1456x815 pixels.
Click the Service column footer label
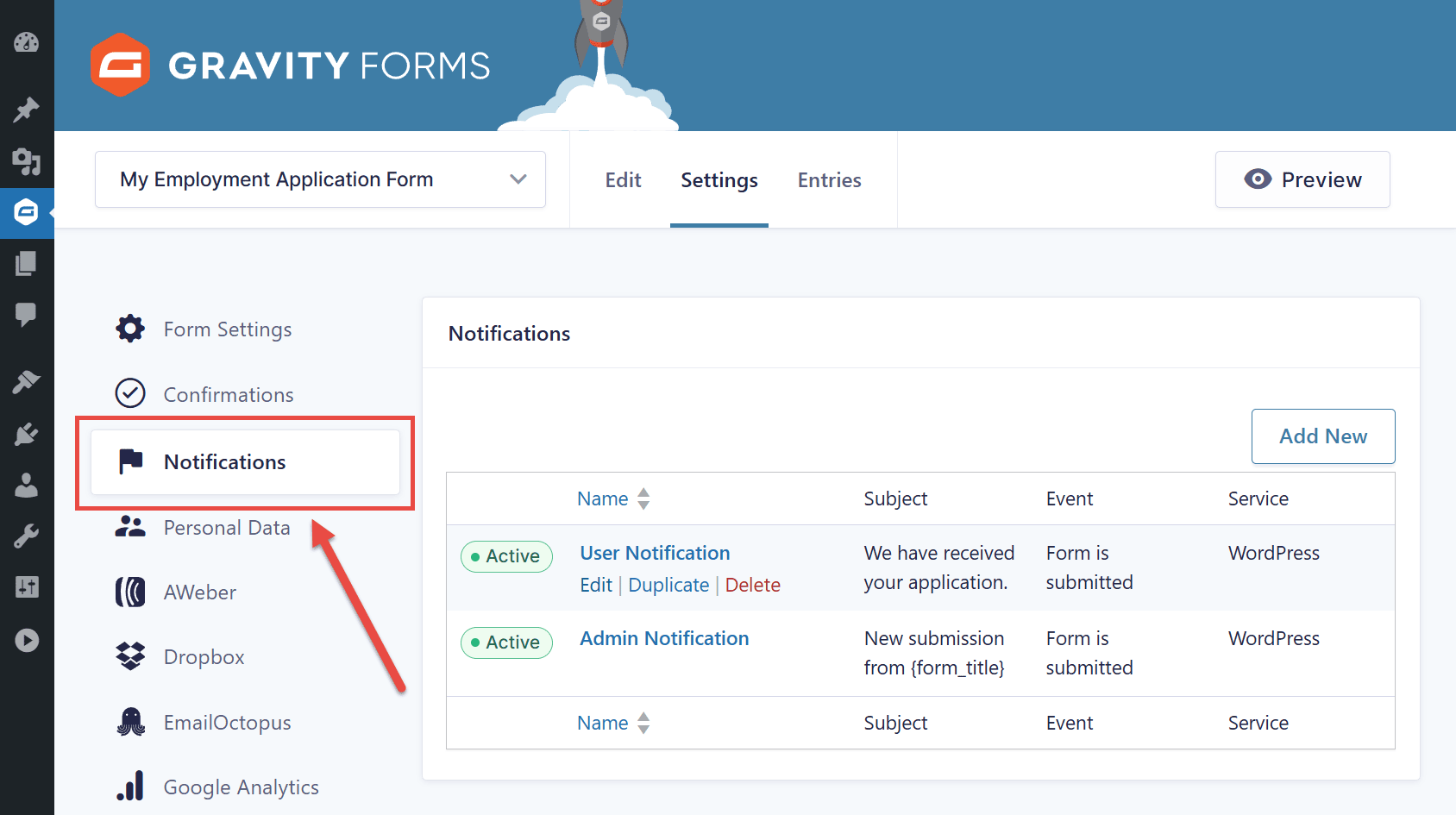point(1258,723)
